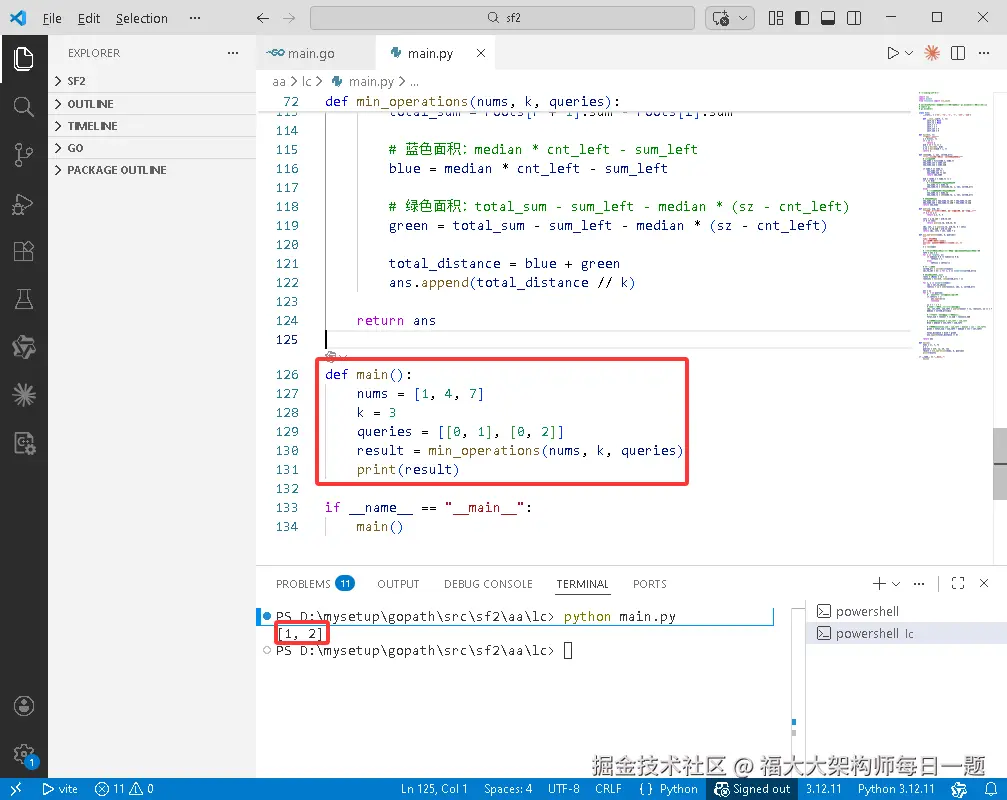Open remote window button in status bar
The image size is (1007, 800).
click(15, 788)
